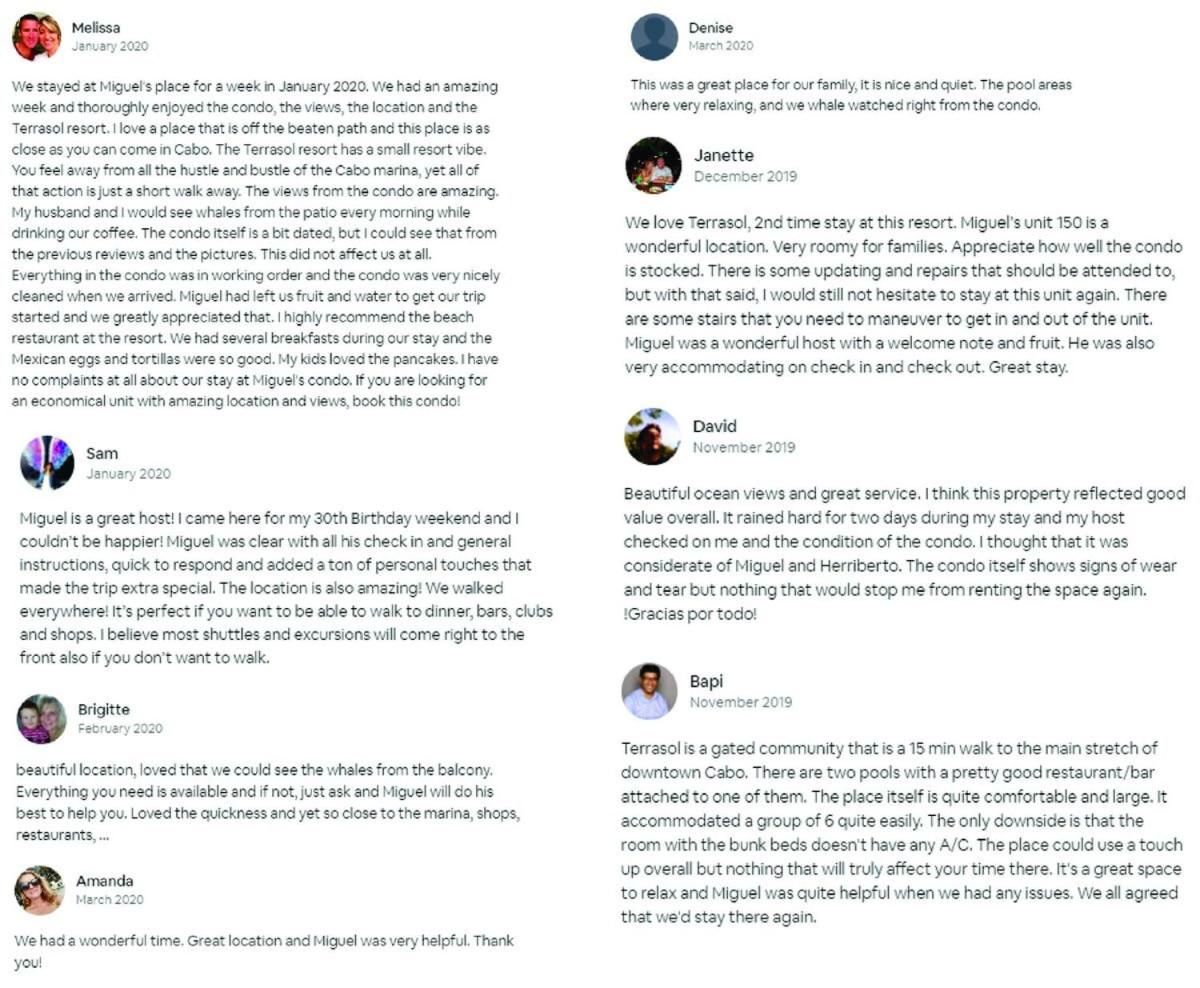The width and height of the screenshot is (1200, 988).
Task: Click the reviewer name Sam
Action: [102, 454]
